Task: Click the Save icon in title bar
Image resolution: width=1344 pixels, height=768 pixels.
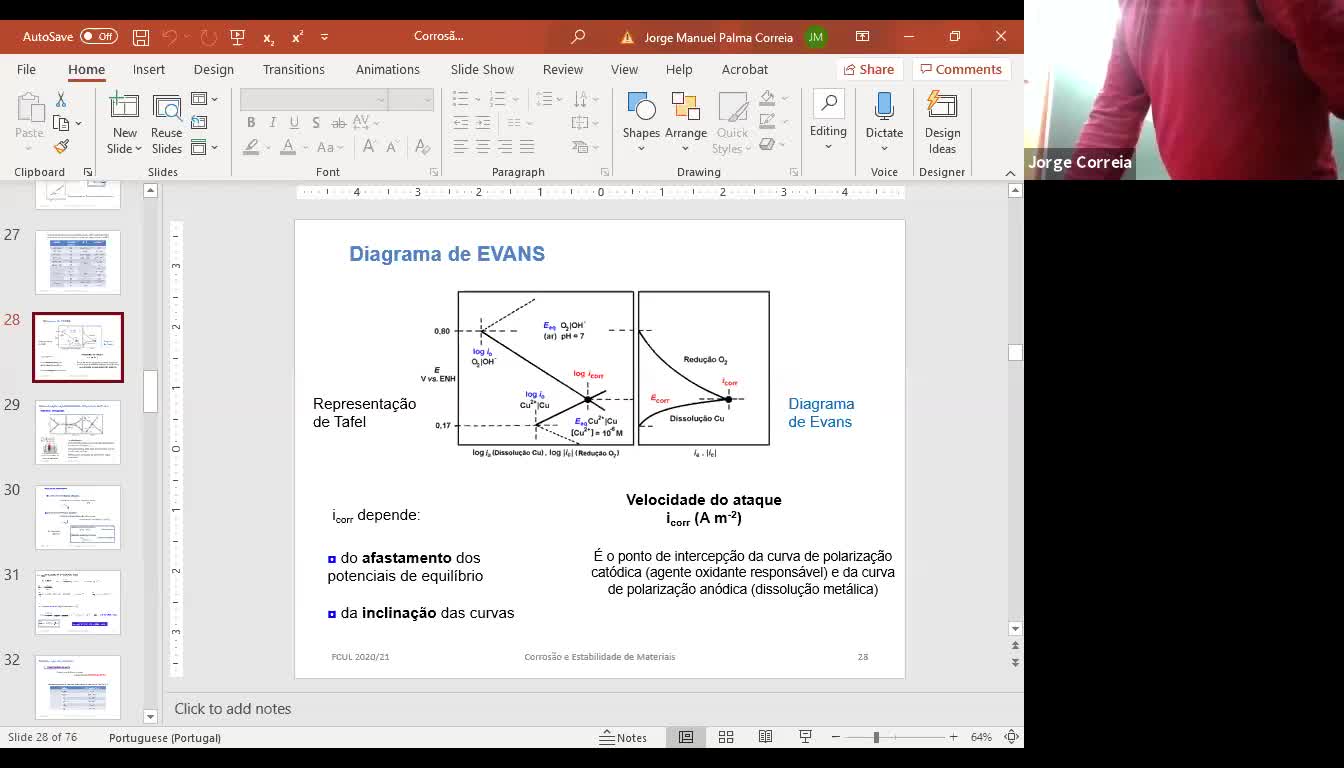Action: 141,37
